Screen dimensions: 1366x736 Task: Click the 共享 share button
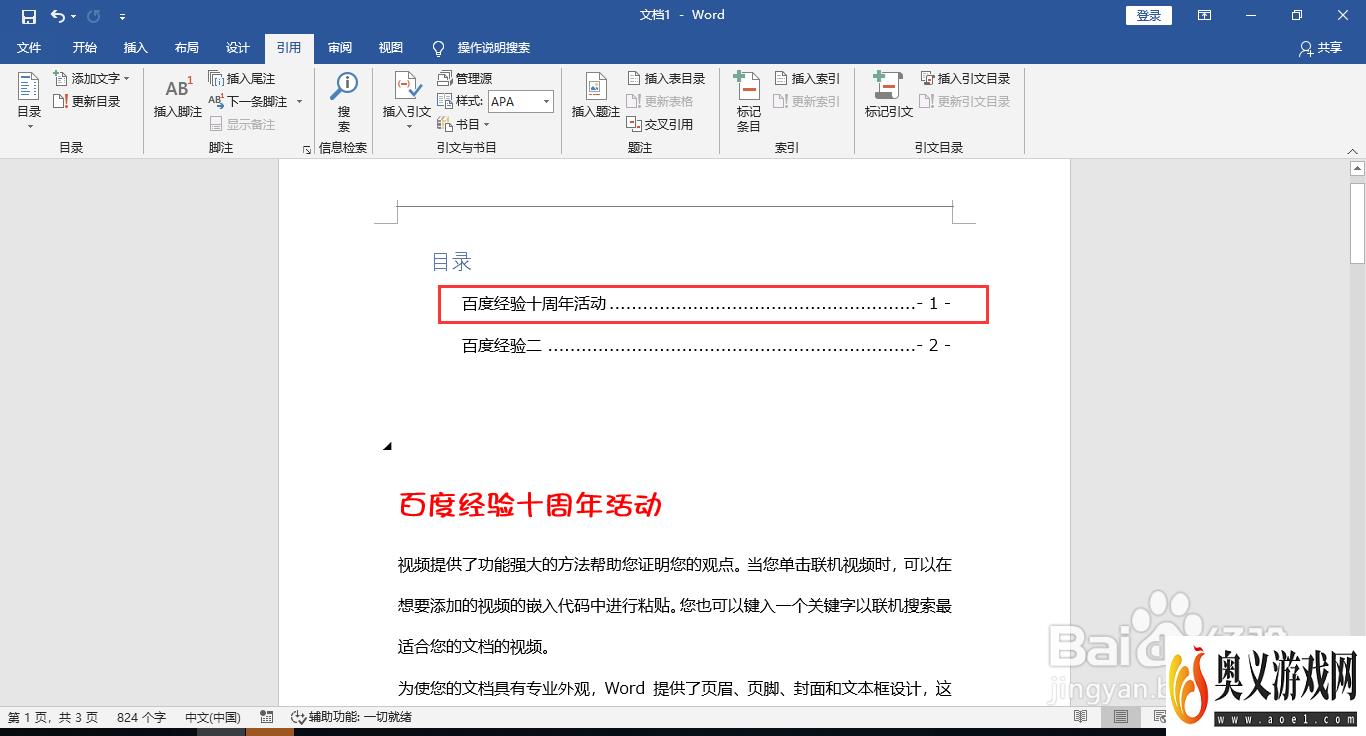pyautogui.click(x=1320, y=48)
